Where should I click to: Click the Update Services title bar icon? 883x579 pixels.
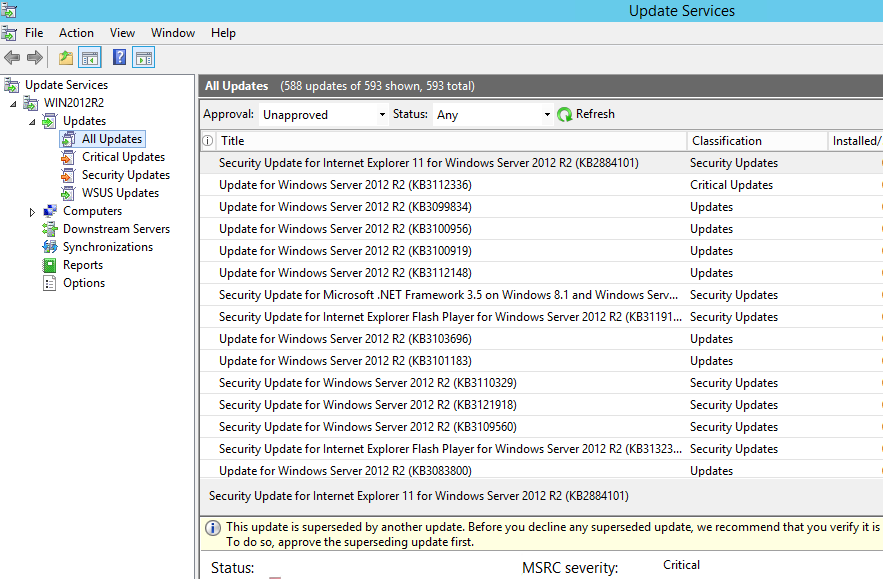click(9, 10)
